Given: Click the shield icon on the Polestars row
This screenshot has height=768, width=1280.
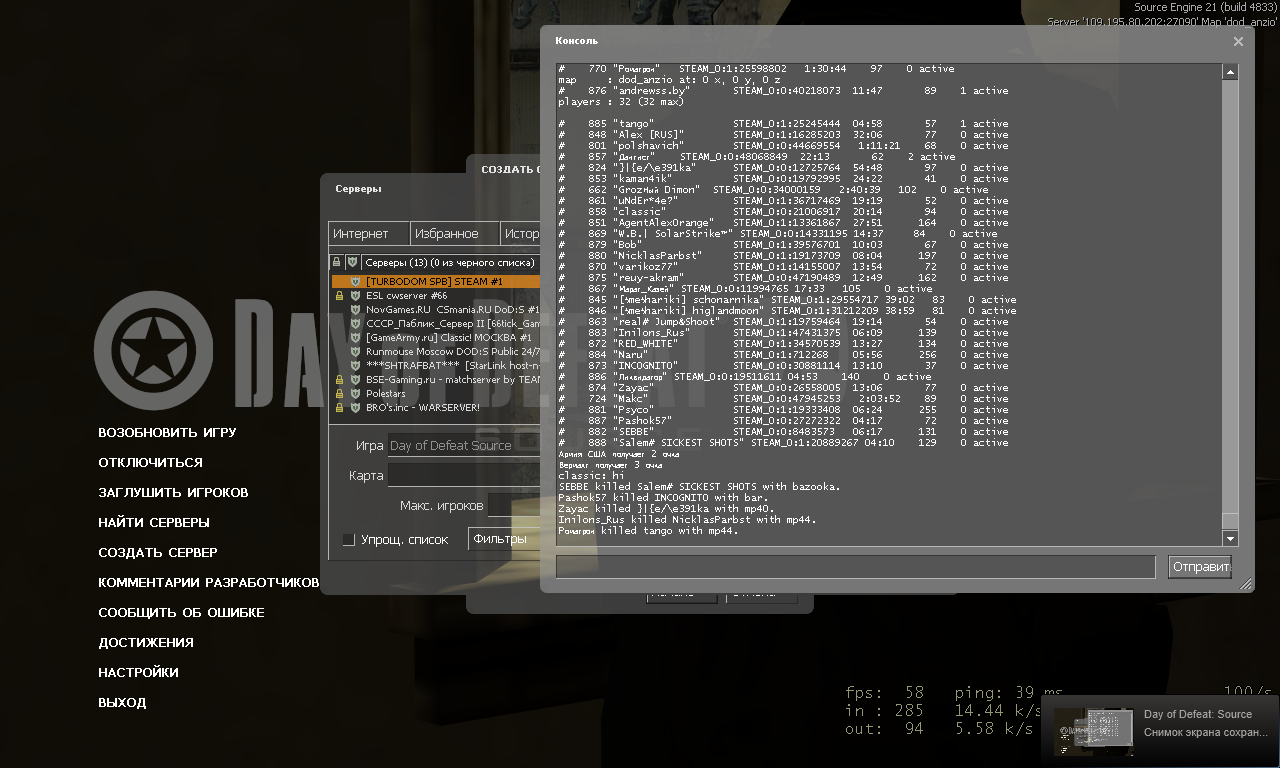Looking at the screenshot, I should [x=355, y=394].
